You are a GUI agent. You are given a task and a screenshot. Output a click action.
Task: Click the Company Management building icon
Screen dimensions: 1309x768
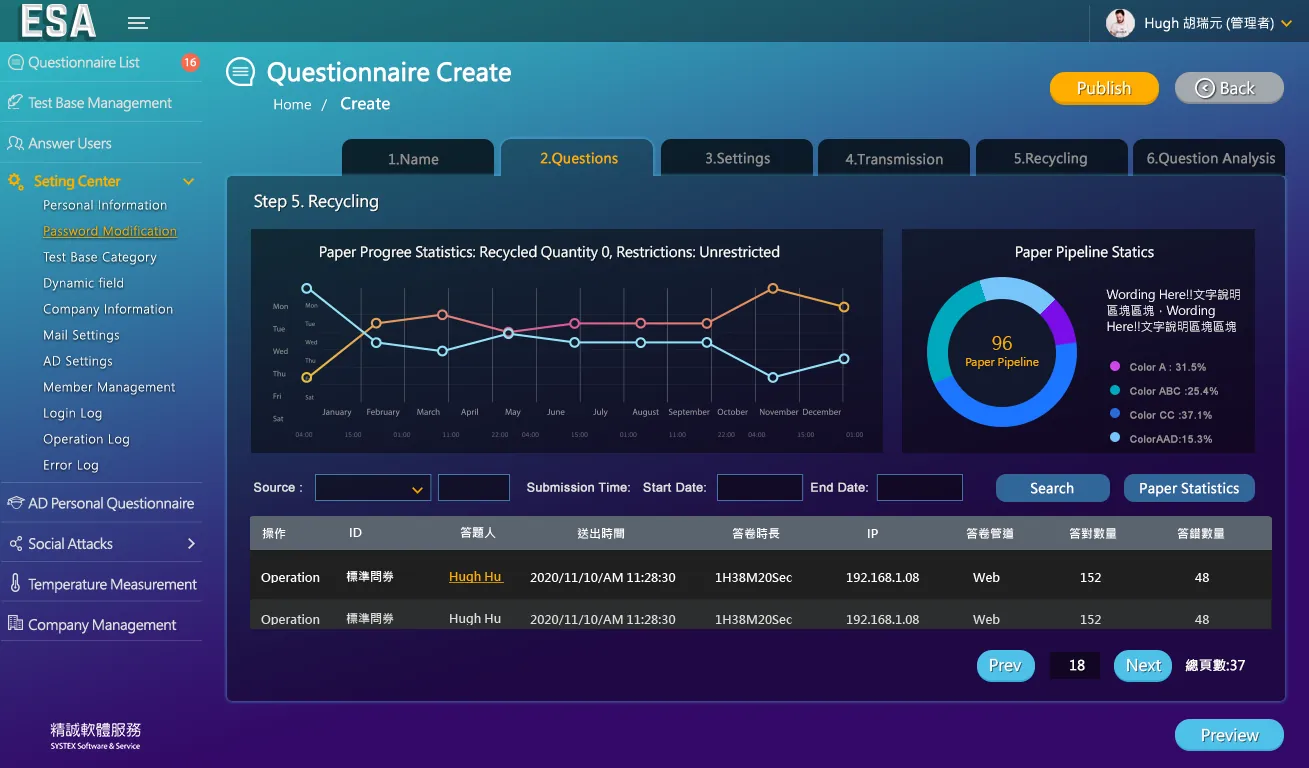pos(15,624)
